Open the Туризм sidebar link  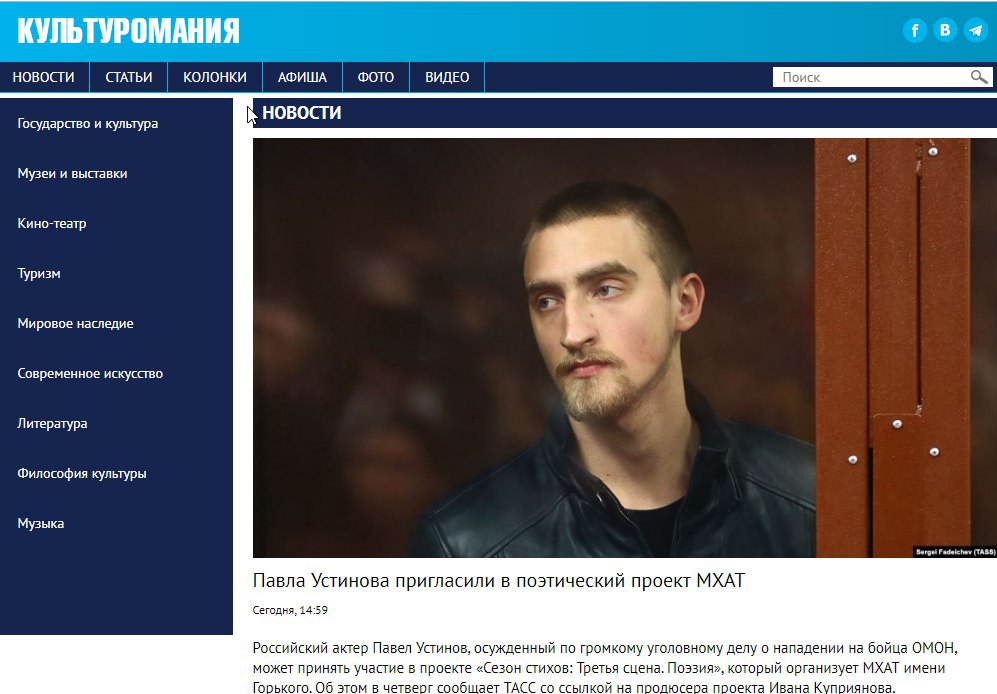pyautogui.click(x=39, y=274)
